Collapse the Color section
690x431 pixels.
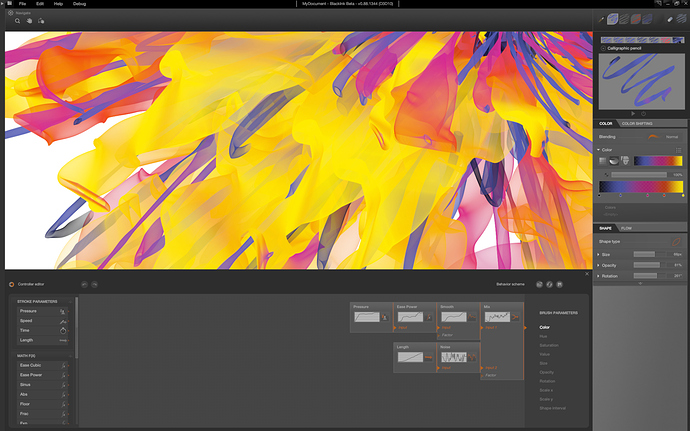599,149
